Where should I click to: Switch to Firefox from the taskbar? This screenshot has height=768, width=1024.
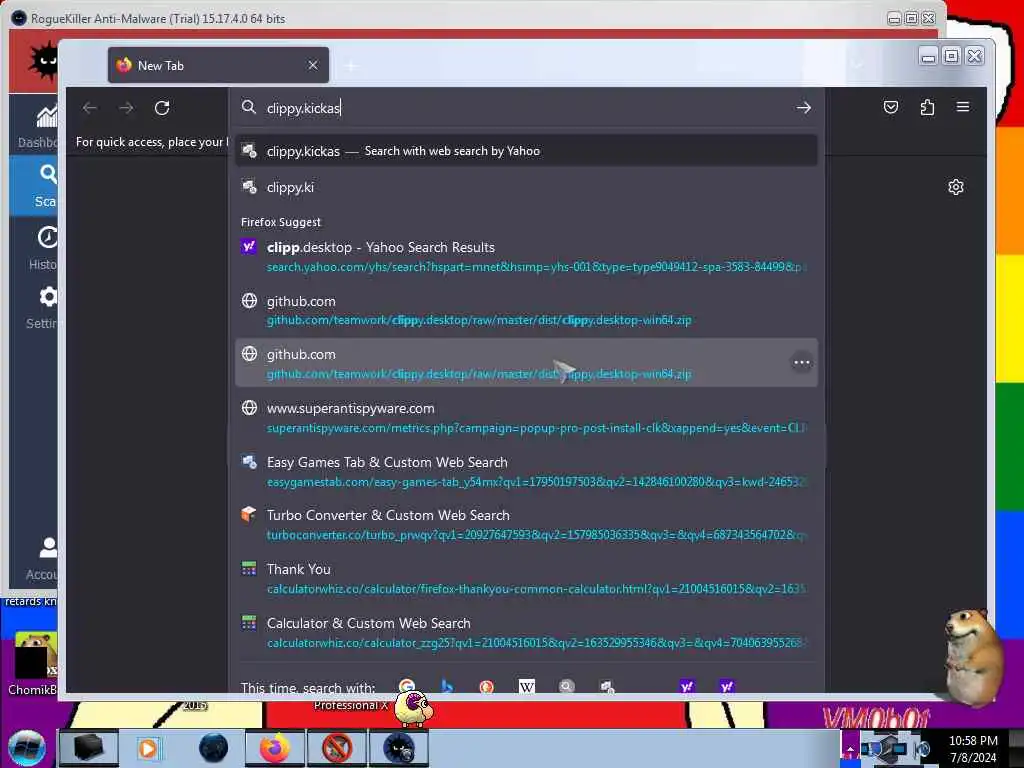pos(274,748)
